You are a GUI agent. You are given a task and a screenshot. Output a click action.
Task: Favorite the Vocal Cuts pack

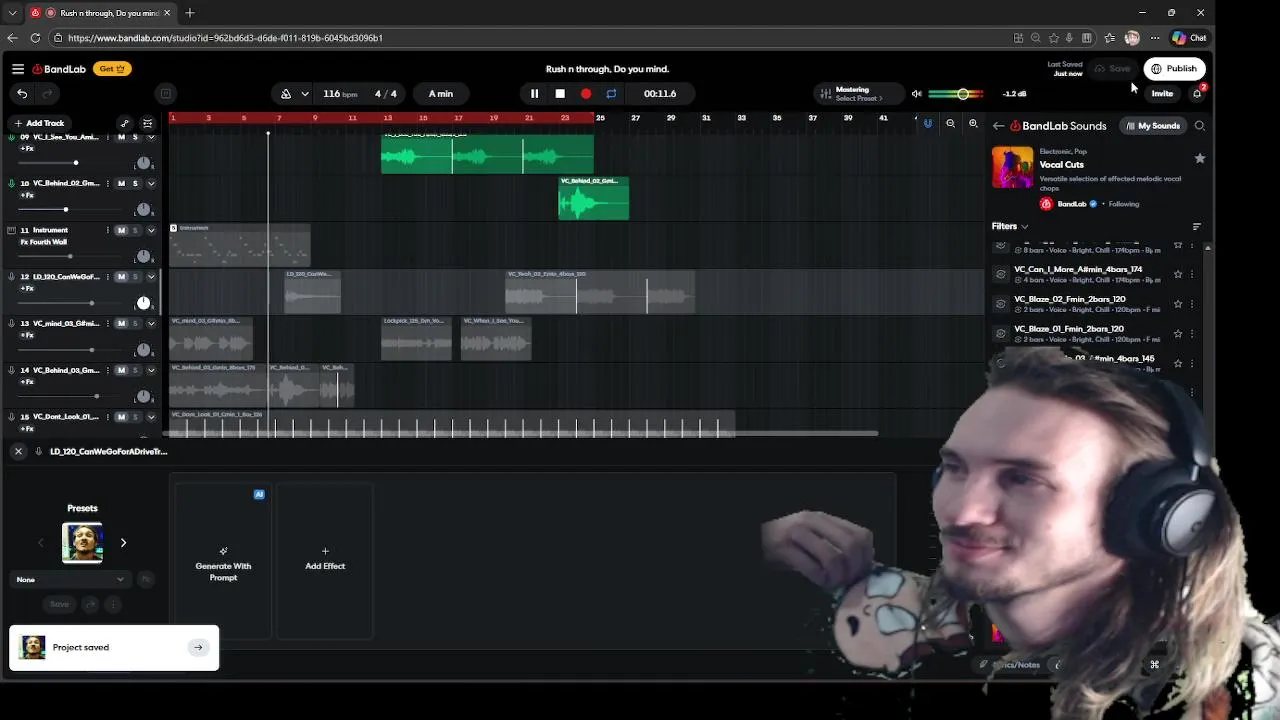1200,158
